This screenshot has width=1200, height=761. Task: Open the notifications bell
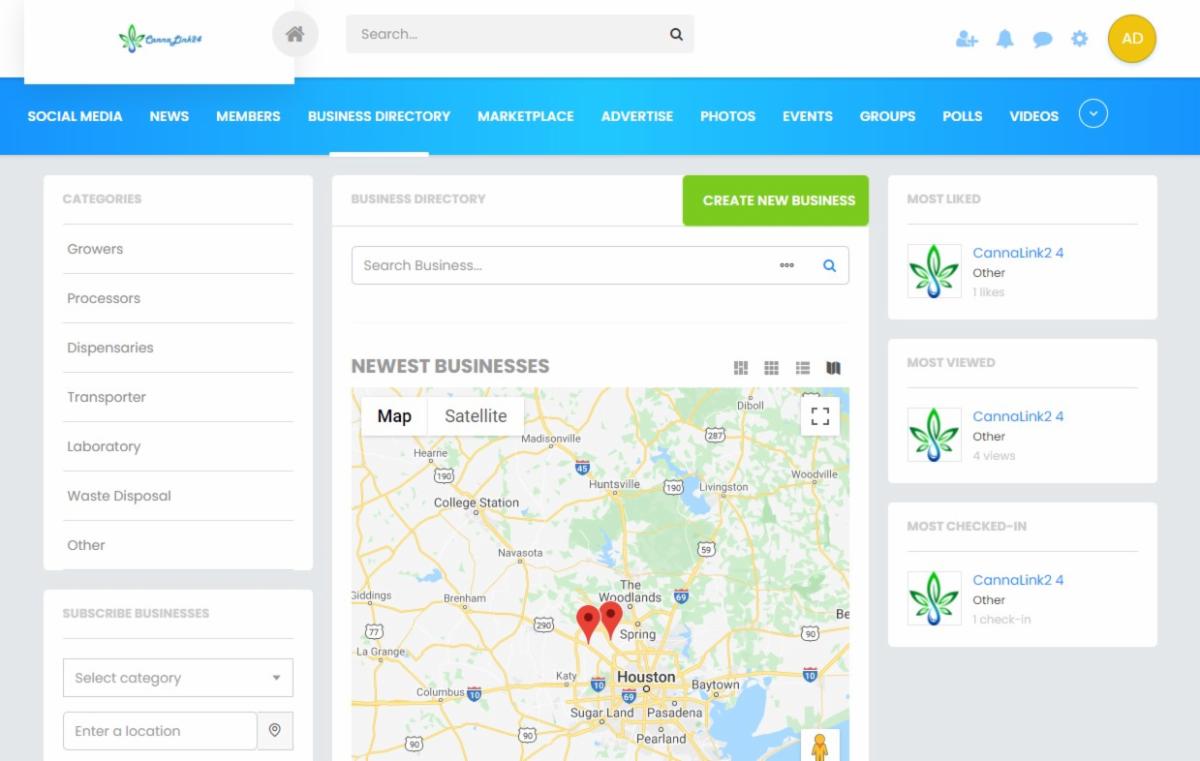pyautogui.click(x=1005, y=39)
